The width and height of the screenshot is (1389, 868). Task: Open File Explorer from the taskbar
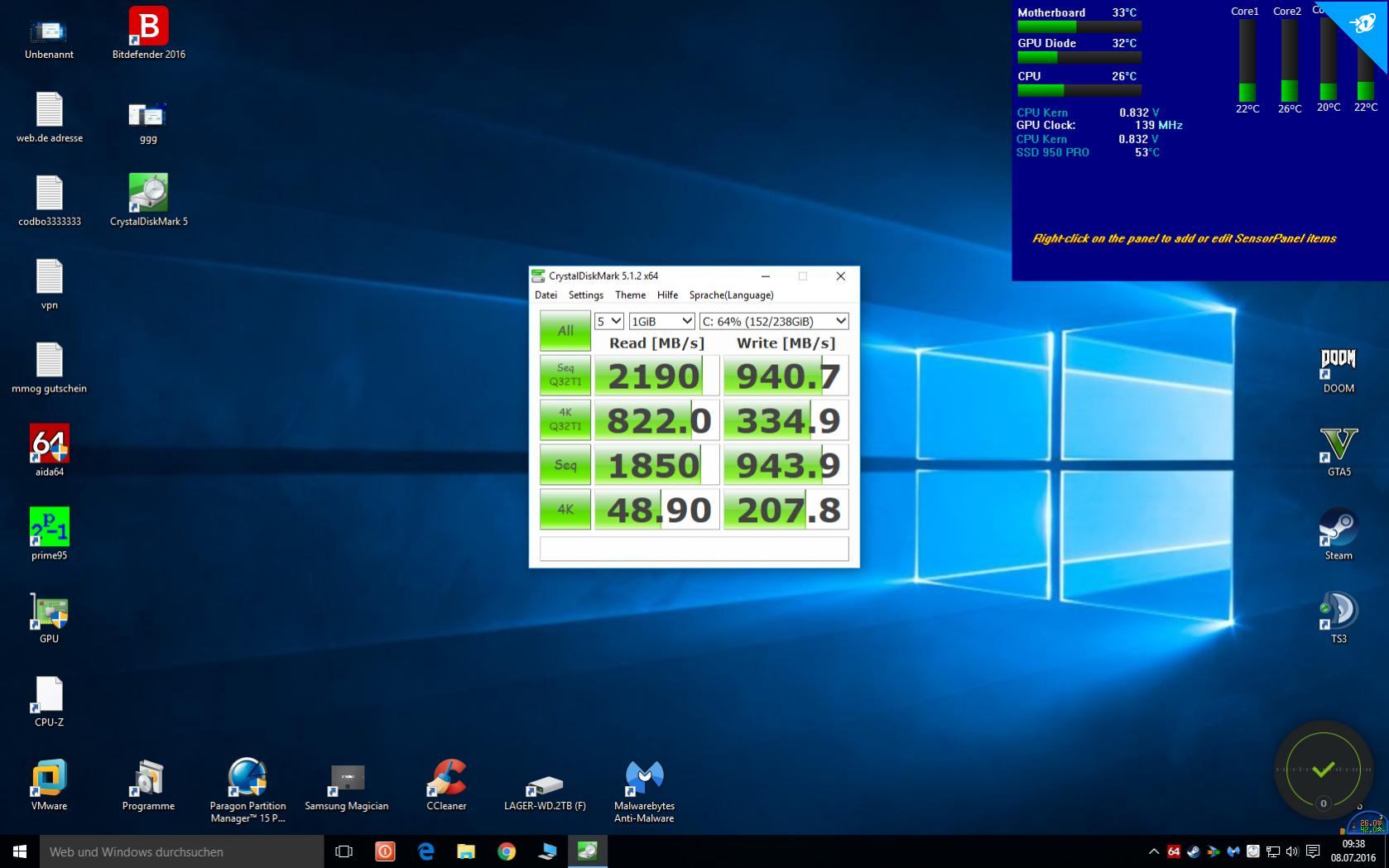(466, 851)
